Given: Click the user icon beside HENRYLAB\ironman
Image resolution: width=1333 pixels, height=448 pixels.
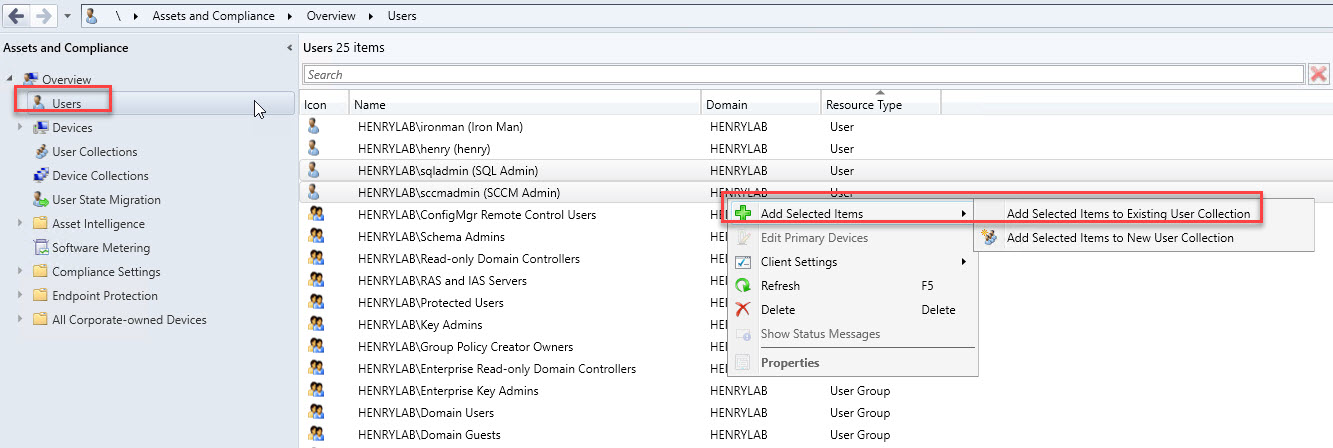Looking at the screenshot, I should 315,127.
